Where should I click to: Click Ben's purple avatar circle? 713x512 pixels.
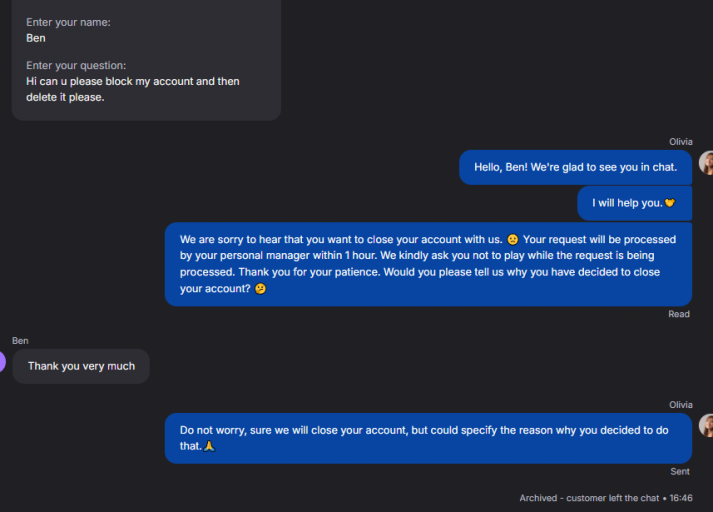(2, 362)
